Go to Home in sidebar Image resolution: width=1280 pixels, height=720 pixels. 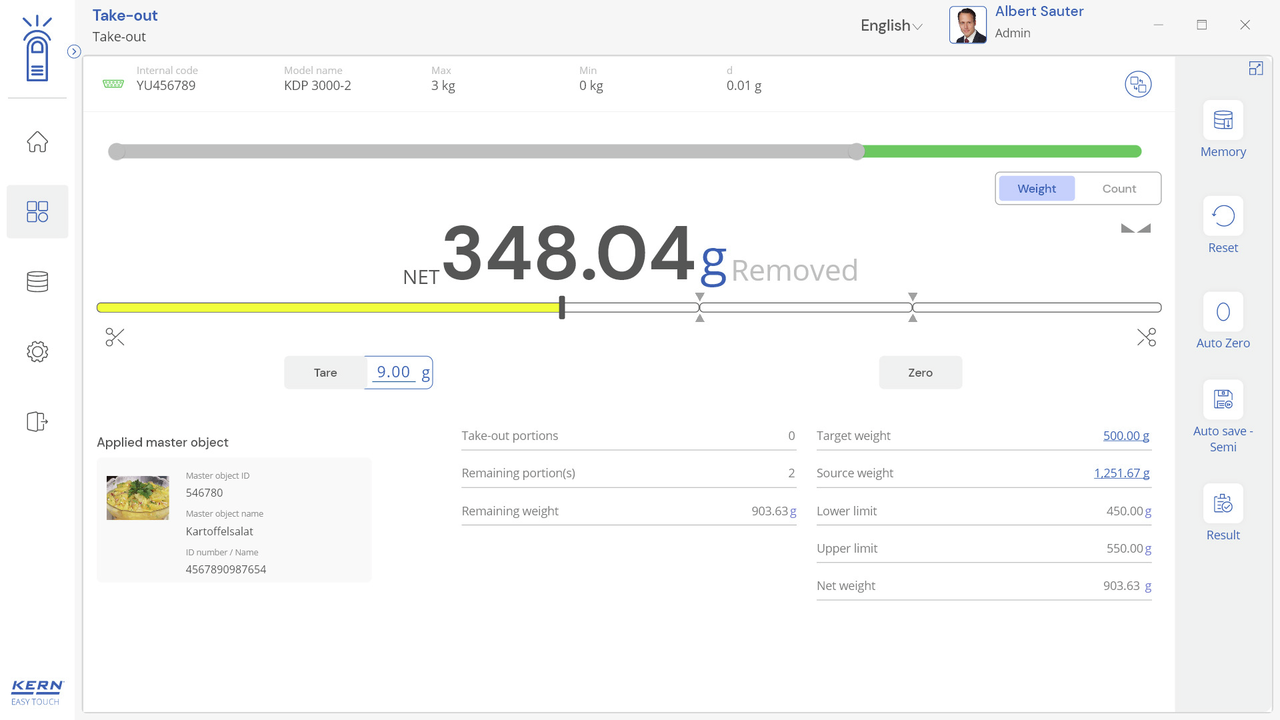click(x=37, y=142)
